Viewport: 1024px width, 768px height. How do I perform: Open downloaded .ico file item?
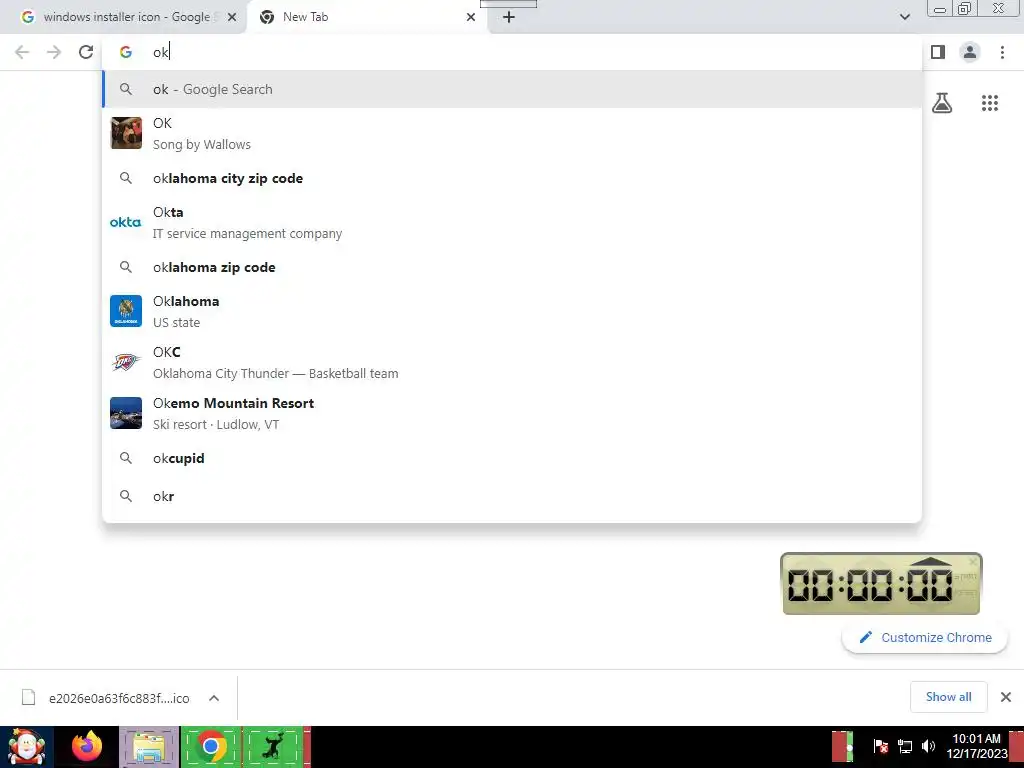pyautogui.click(x=119, y=698)
